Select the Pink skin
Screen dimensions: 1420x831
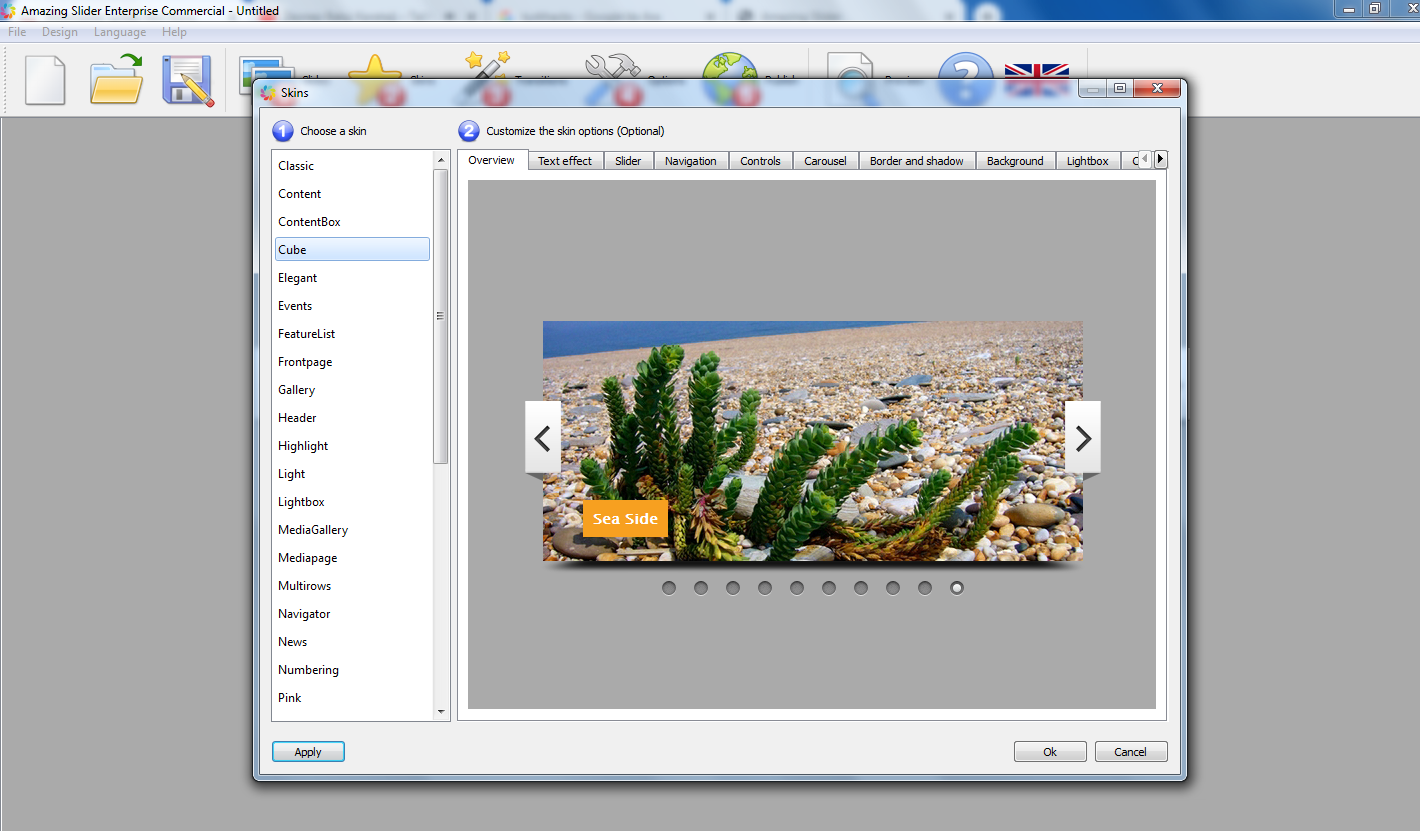click(x=353, y=698)
